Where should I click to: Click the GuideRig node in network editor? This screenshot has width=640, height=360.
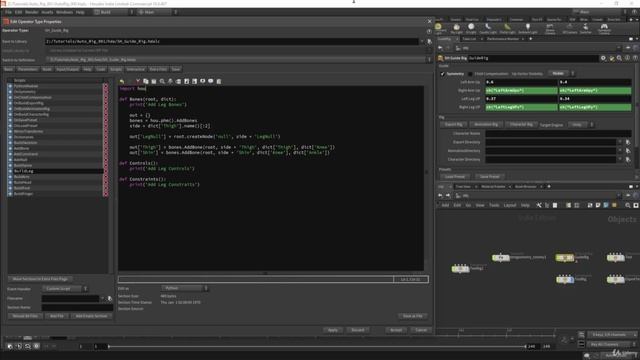pyautogui.click(x=564, y=258)
